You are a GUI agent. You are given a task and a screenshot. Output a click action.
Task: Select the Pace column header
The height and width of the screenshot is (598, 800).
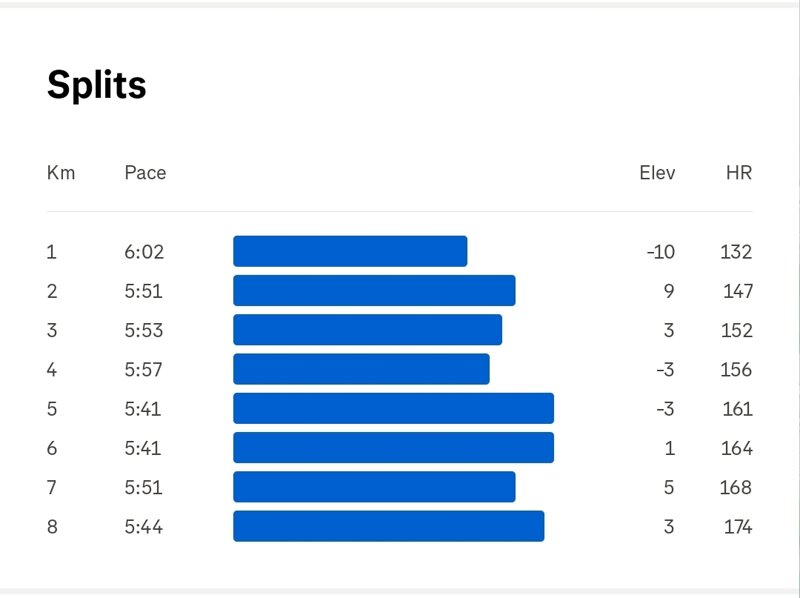[x=145, y=173]
